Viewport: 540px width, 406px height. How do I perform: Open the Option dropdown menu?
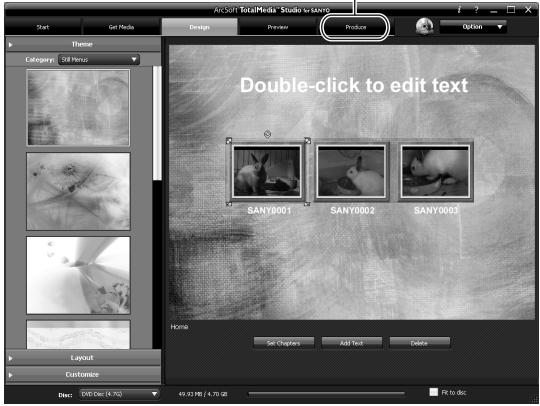tap(473, 27)
